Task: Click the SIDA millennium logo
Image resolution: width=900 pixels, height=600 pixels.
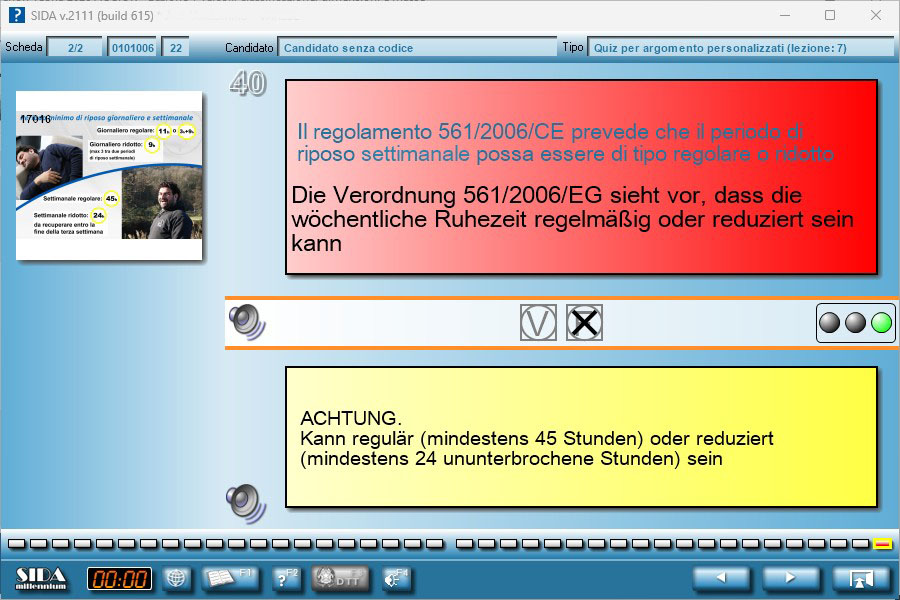Action: [x=41, y=578]
